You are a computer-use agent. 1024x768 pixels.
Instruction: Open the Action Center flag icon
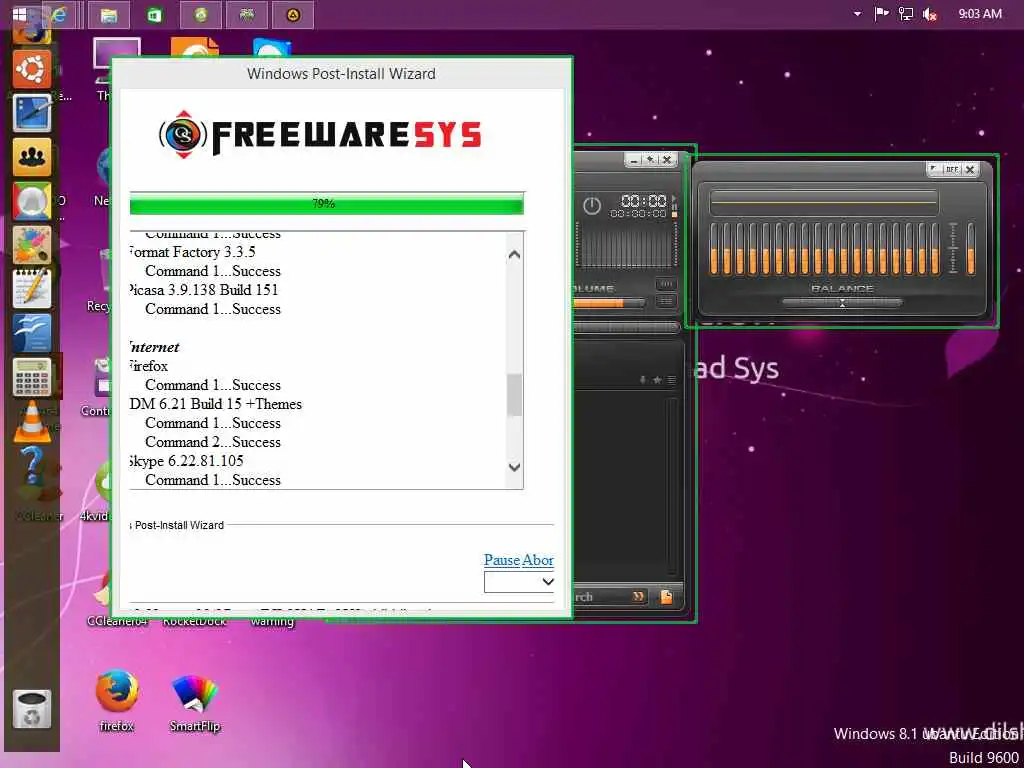(881, 14)
